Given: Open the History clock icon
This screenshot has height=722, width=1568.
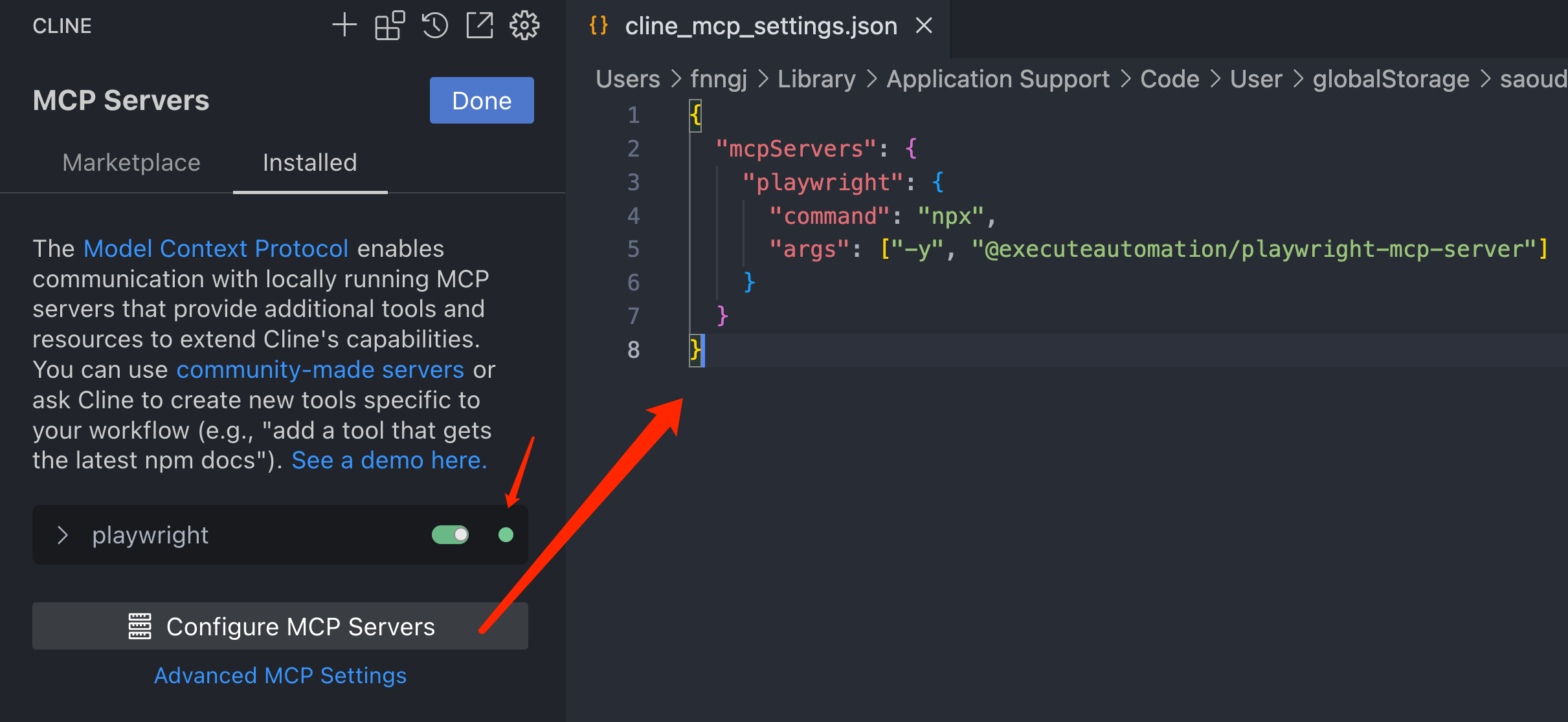Looking at the screenshot, I should [x=435, y=26].
